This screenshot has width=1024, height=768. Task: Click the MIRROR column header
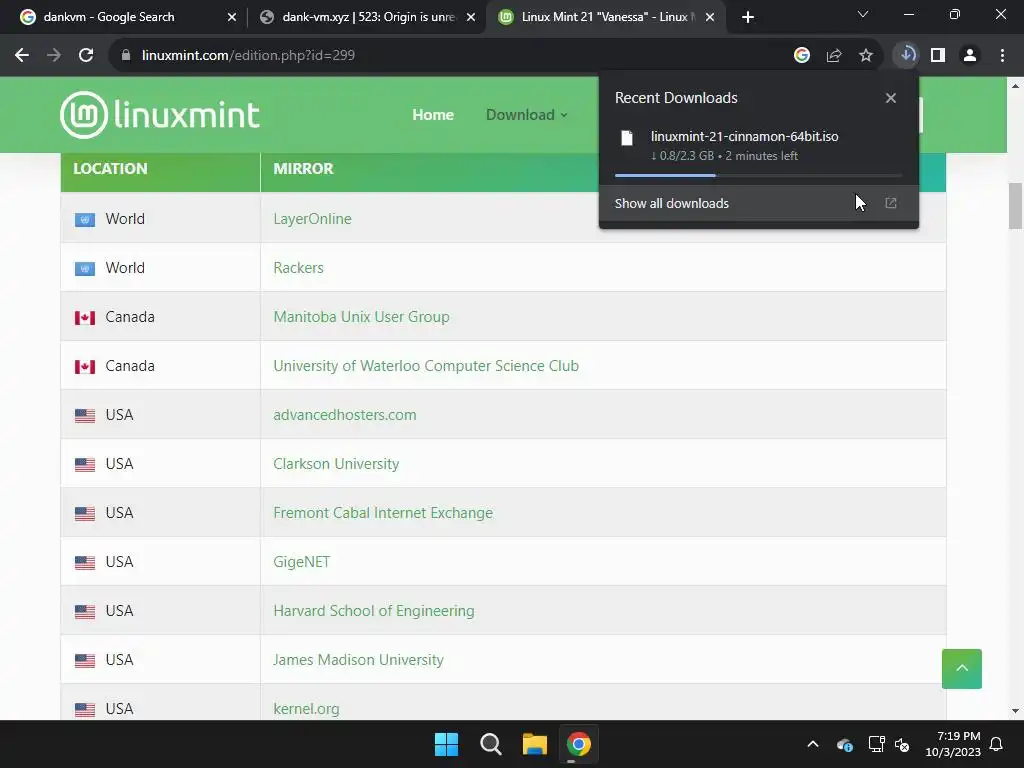coord(303,168)
